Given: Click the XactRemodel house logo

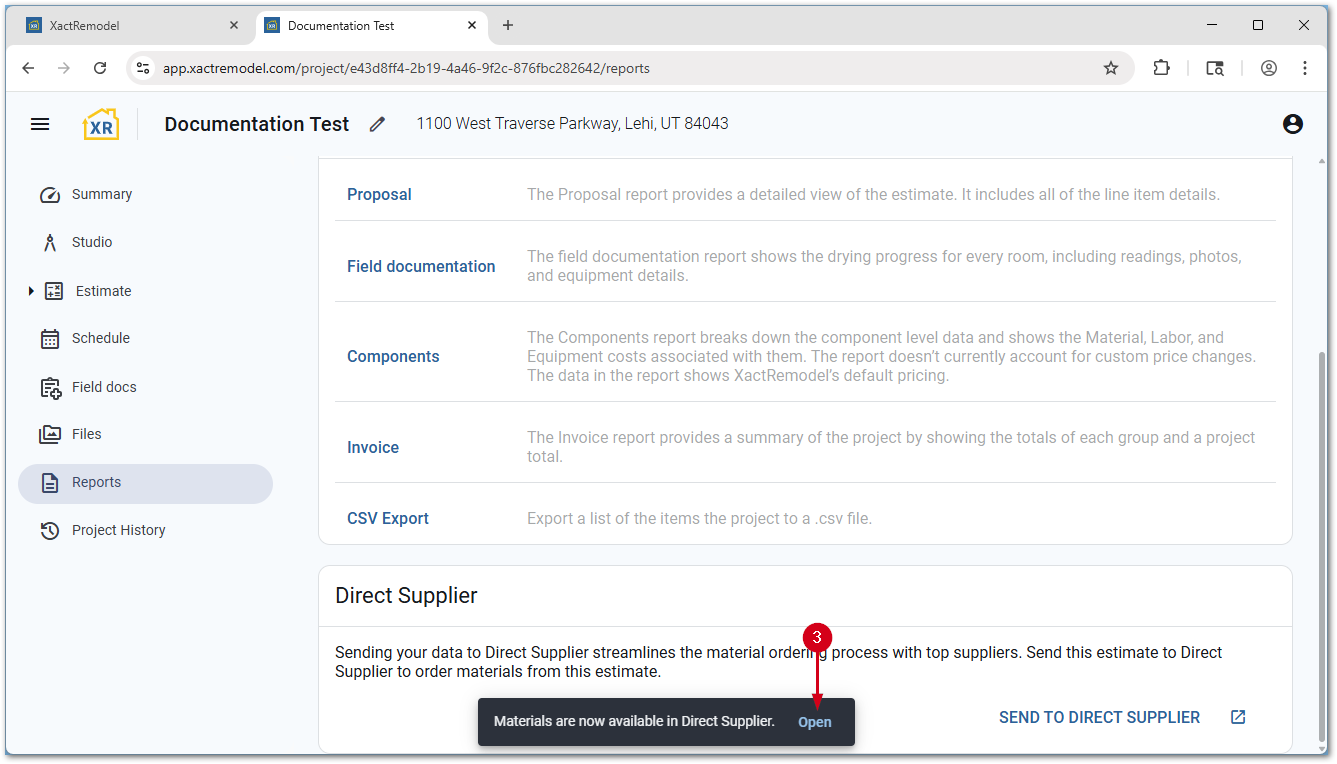Looking at the screenshot, I should click(x=100, y=124).
